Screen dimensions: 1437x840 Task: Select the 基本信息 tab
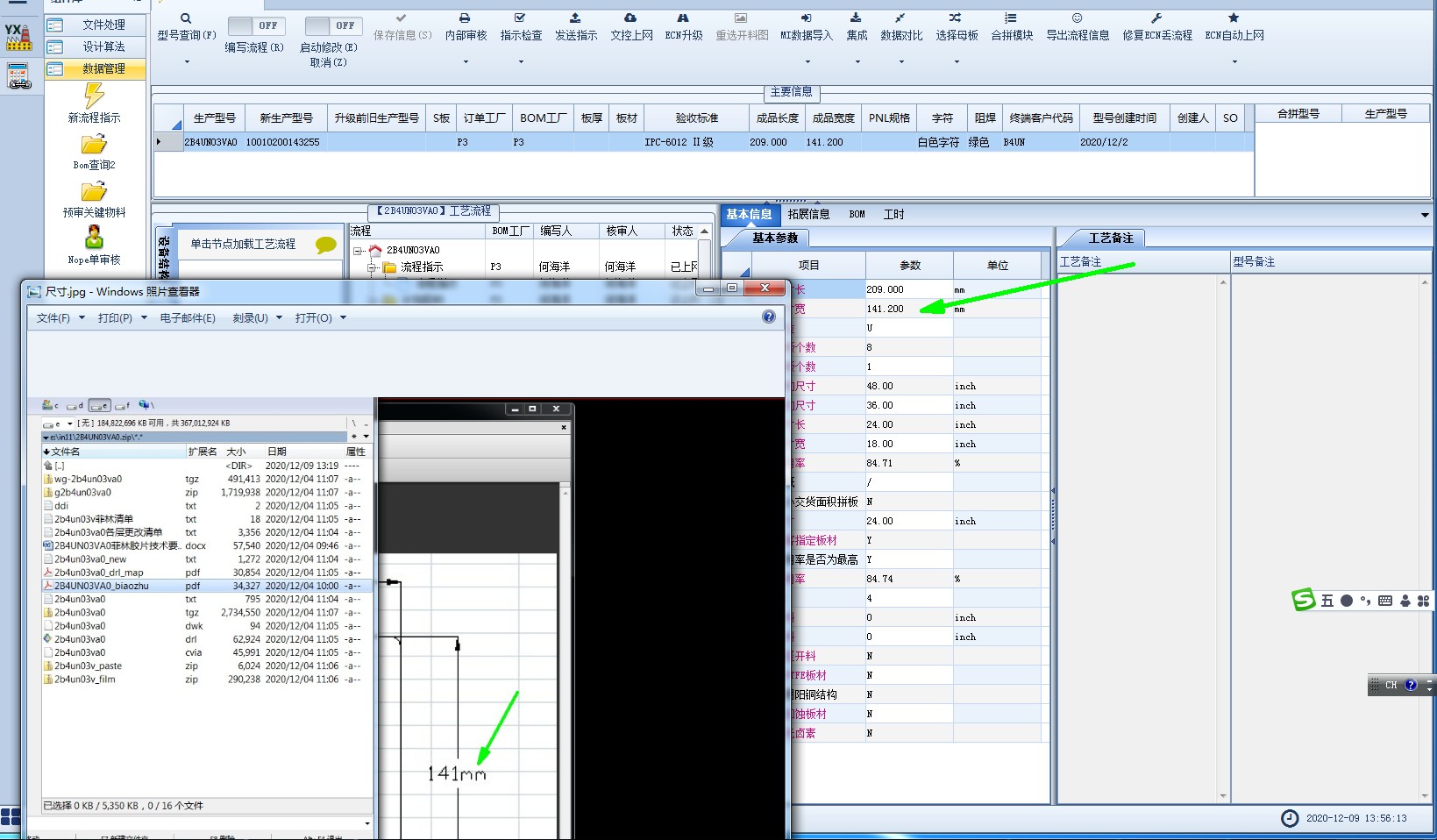point(749,214)
